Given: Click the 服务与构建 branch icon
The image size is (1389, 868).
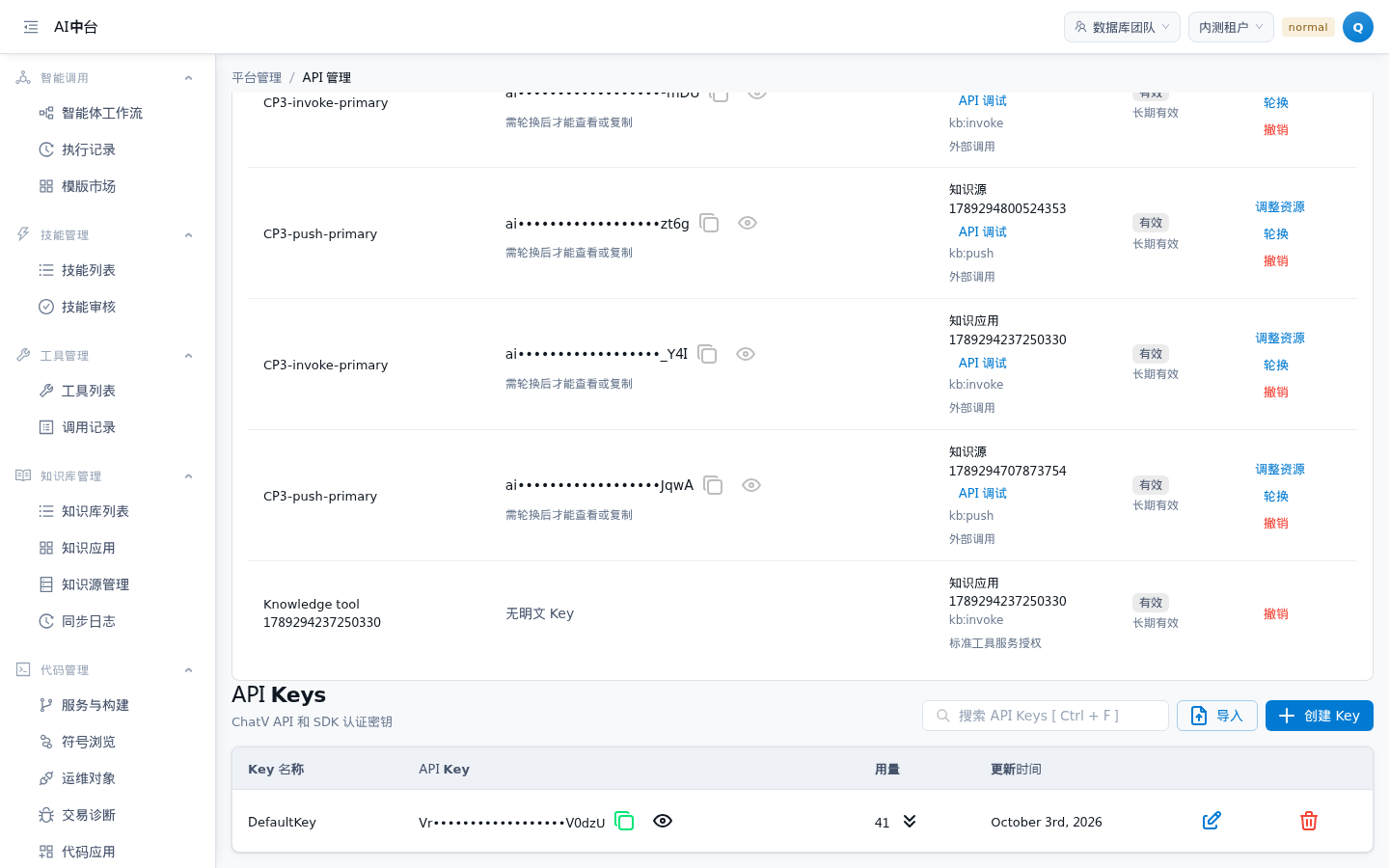Looking at the screenshot, I should point(46,705).
